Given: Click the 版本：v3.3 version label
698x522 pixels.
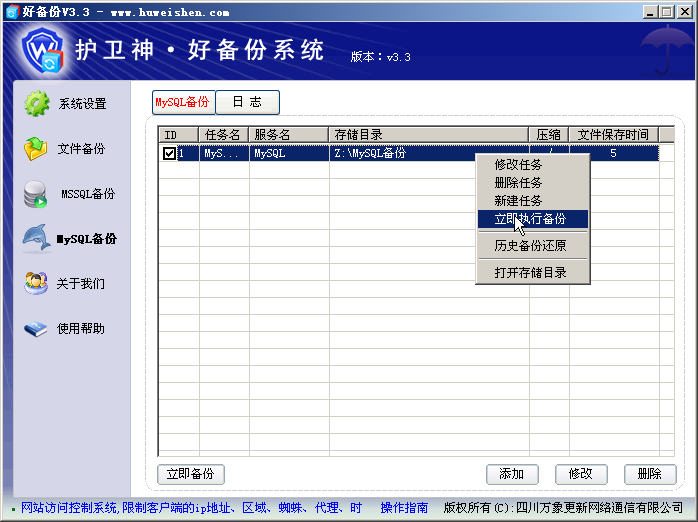Looking at the screenshot, I should pyautogui.click(x=381, y=57).
